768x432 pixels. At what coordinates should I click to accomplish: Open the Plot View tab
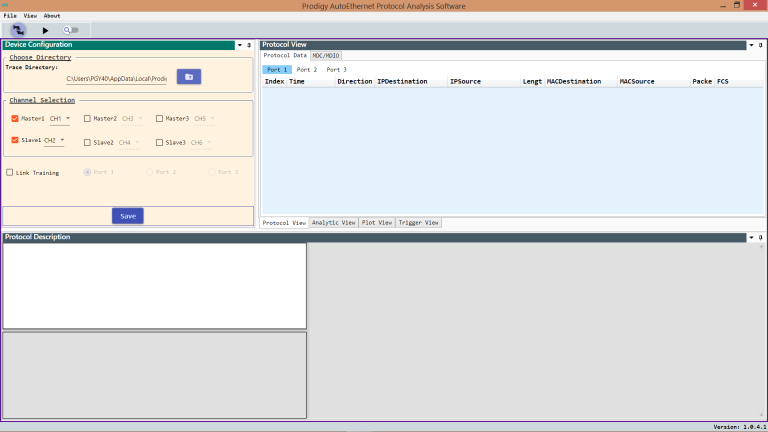pyautogui.click(x=377, y=223)
